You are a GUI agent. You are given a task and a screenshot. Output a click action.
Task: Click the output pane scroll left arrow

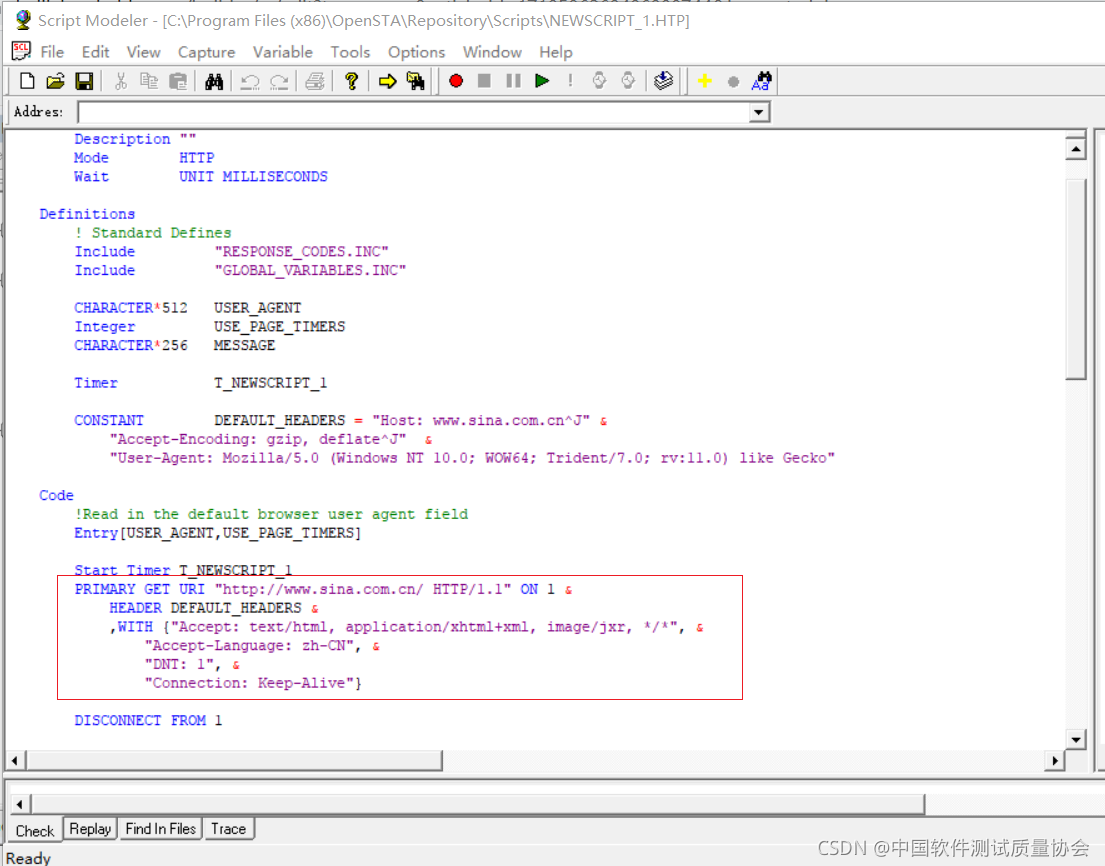[20, 804]
